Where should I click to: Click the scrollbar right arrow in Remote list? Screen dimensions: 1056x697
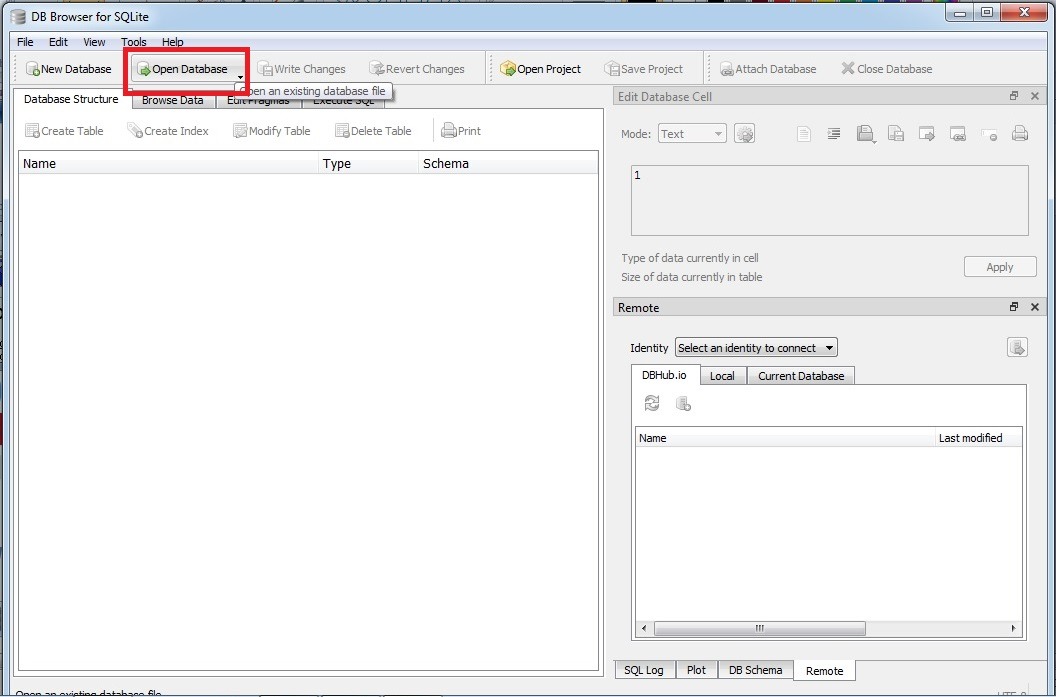[x=1014, y=628]
